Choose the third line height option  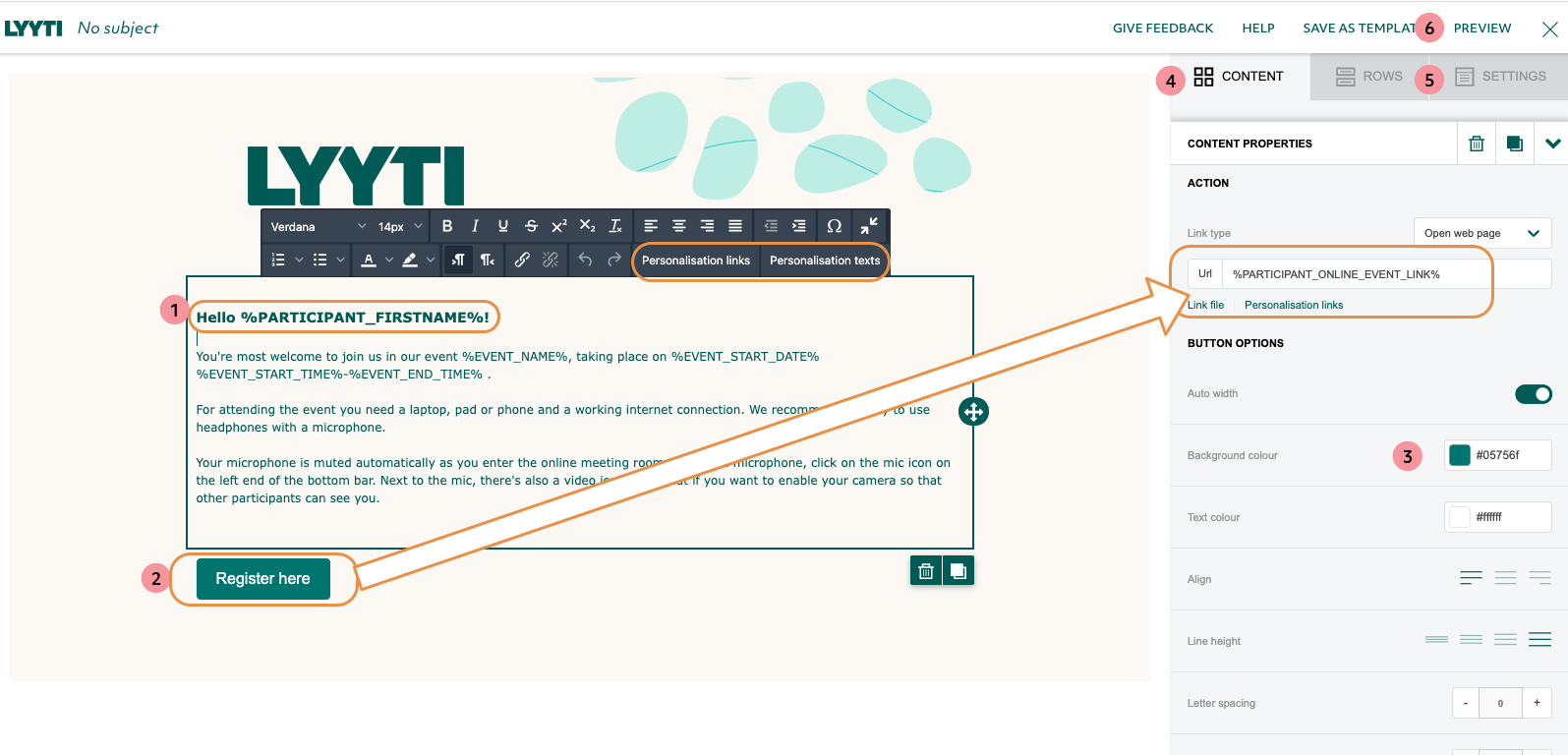tap(1505, 640)
